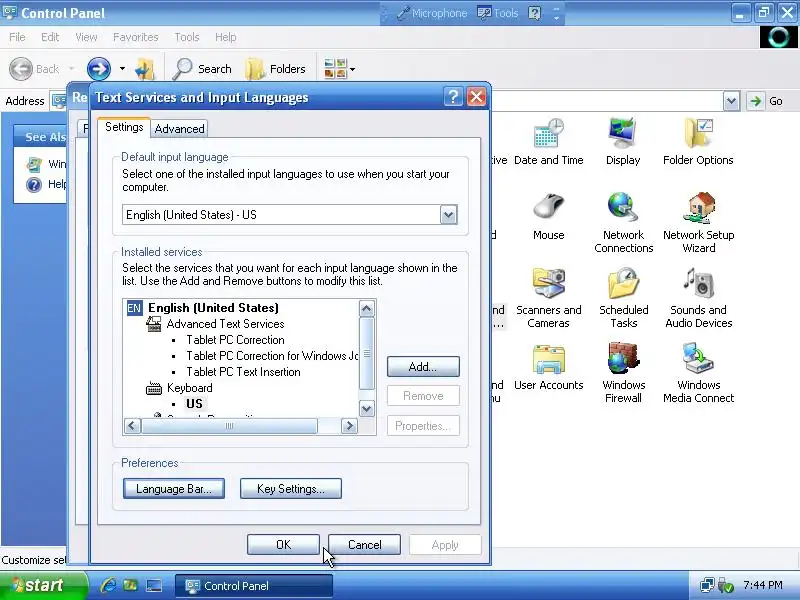The height and width of the screenshot is (600, 800).
Task: Click the Control Panel taskbar button
Action: point(254,586)
